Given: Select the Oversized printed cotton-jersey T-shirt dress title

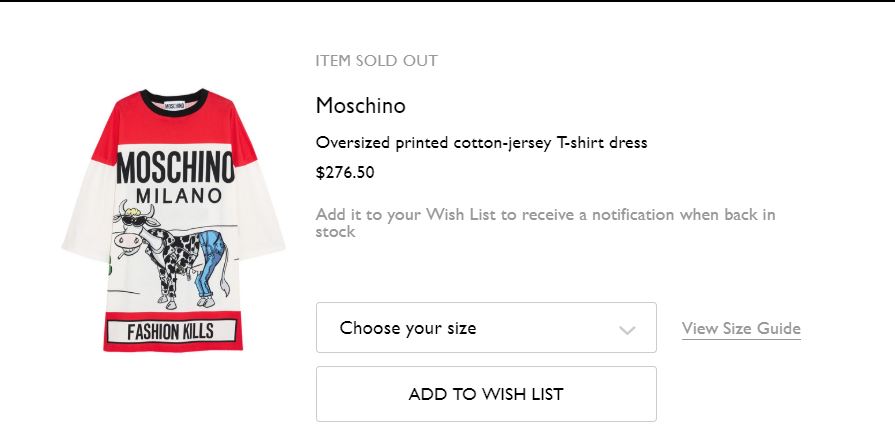Looking at the screenshot, I should tap(481, 142).
